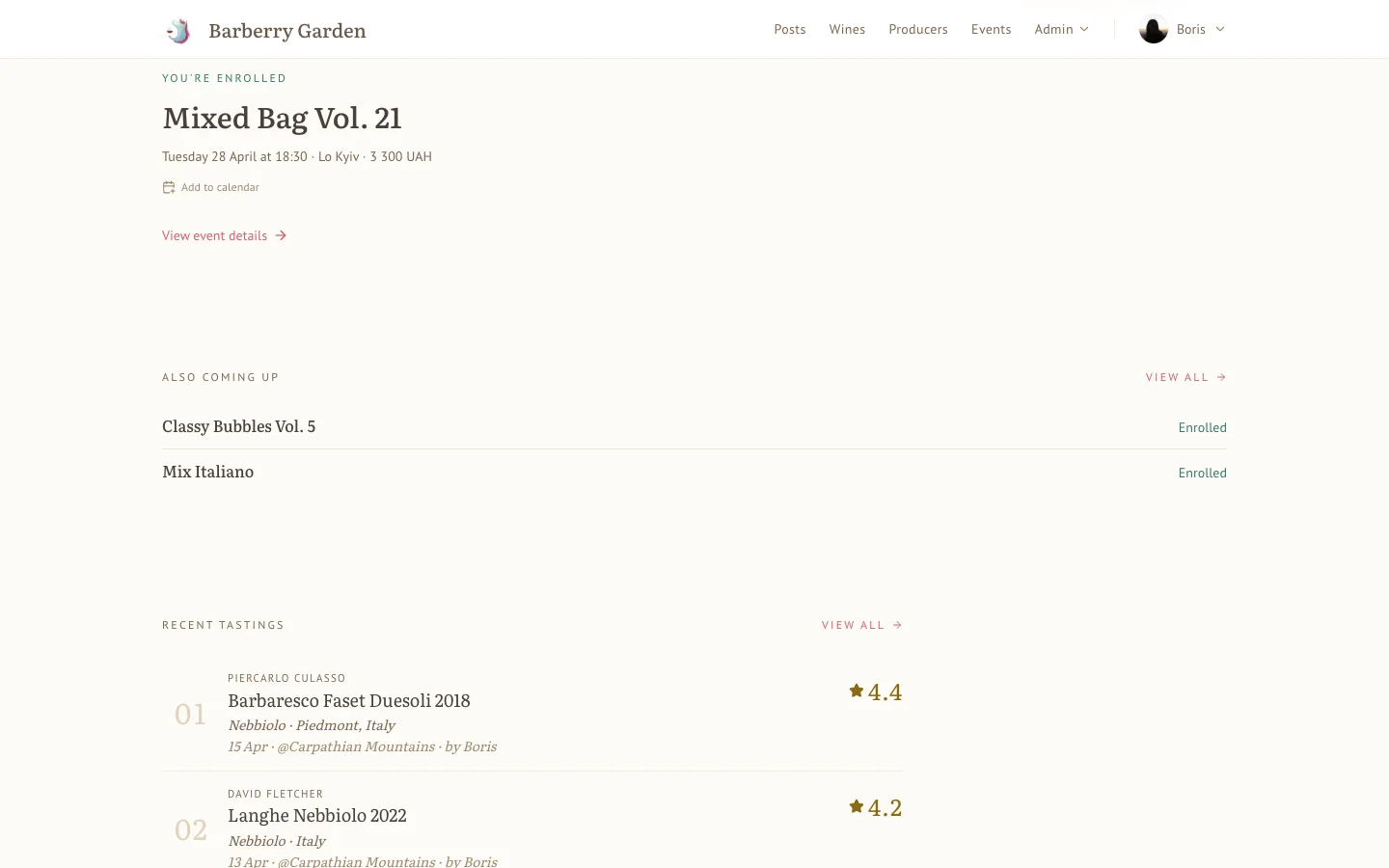Expand the Admin dropdown menu
Viewport: 1389px width, 868px height.
coord(1061,29)
